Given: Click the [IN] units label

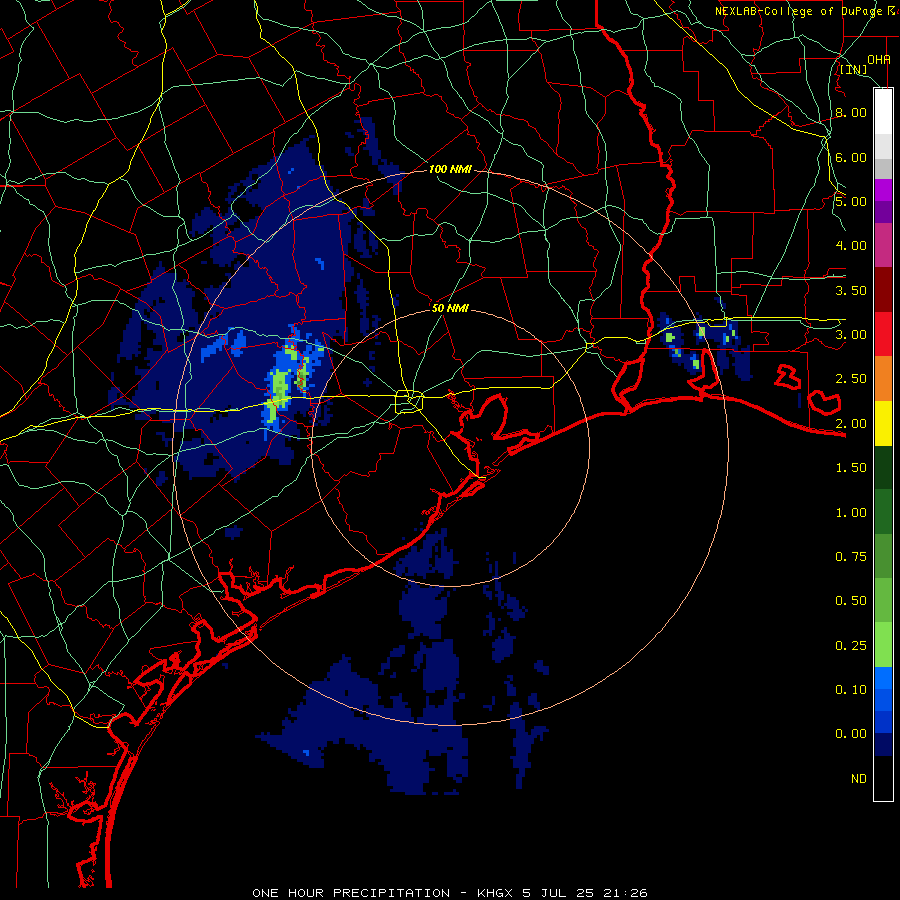Looking at the screenshot, I should pos(854,69).
